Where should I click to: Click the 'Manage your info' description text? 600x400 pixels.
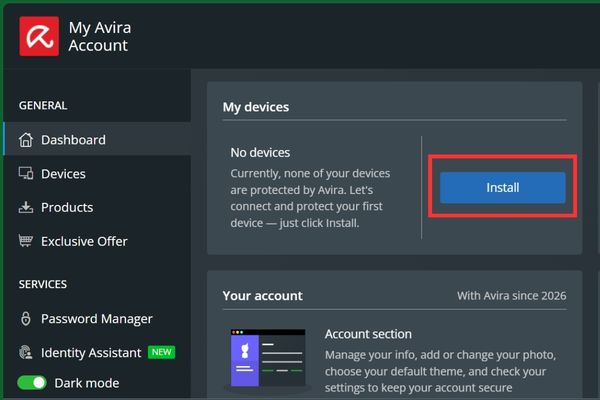(440, 371)
